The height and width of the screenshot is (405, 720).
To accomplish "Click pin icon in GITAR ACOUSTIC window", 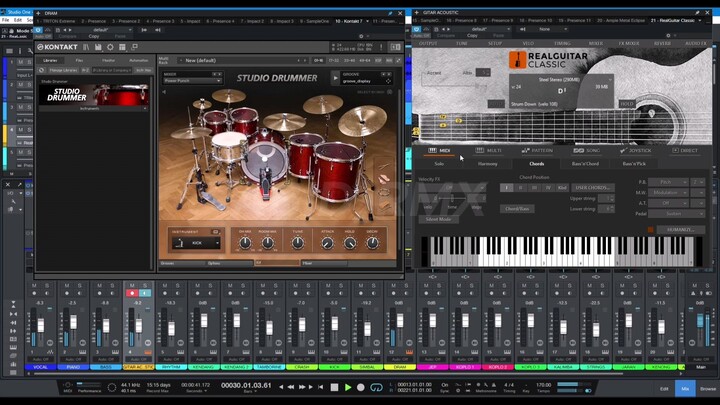I will click(698, 13).
